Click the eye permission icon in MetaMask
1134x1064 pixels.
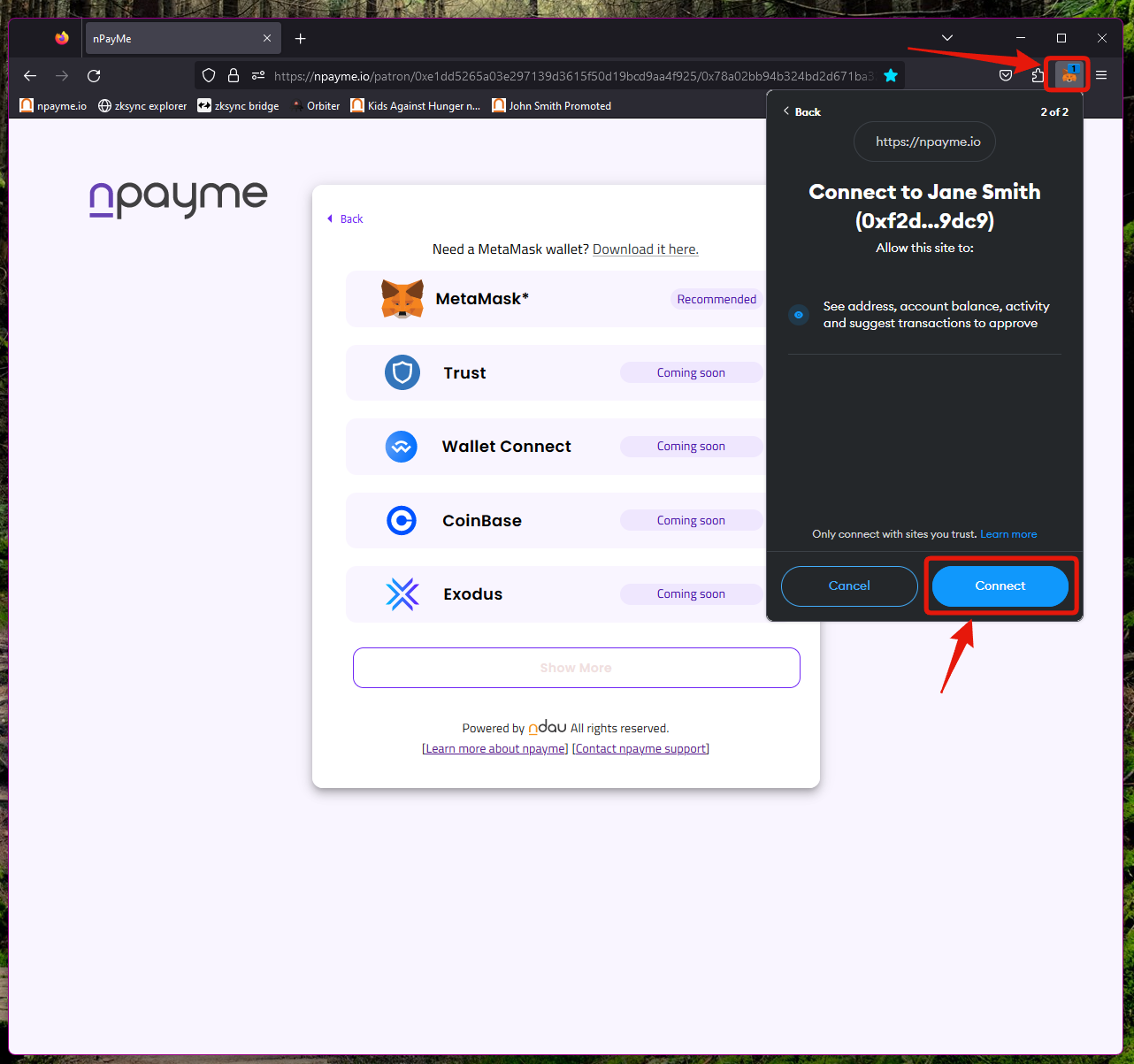(x=799, y=315)
